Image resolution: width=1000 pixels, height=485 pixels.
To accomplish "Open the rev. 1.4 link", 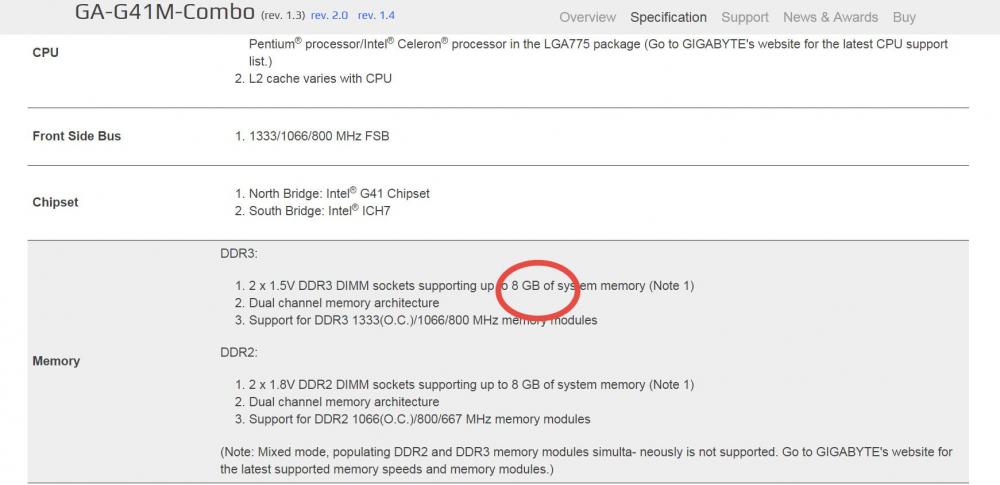I will pyautogui.click(x=376, y=15).
